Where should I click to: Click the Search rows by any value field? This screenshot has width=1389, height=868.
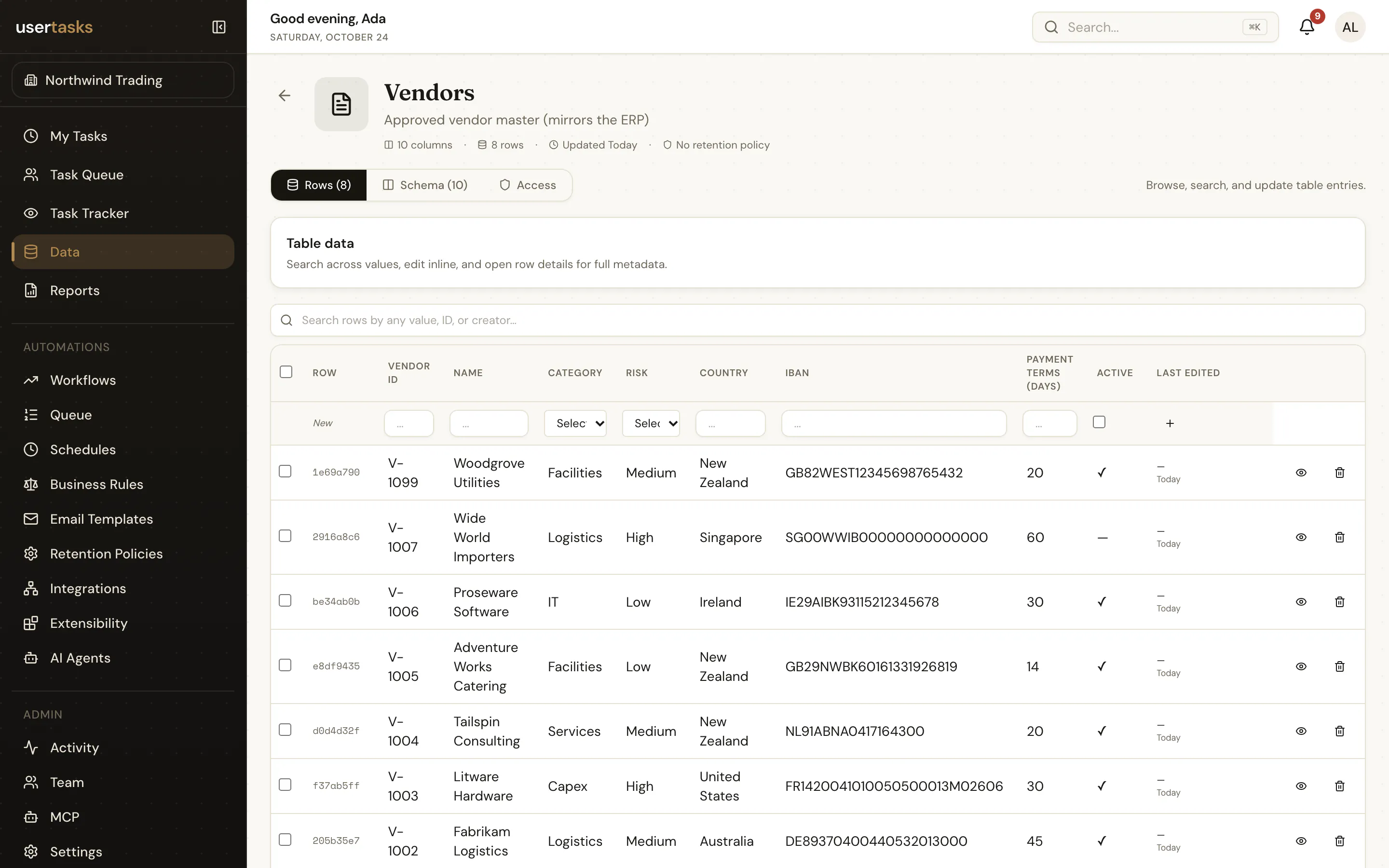tap(817, 320)
